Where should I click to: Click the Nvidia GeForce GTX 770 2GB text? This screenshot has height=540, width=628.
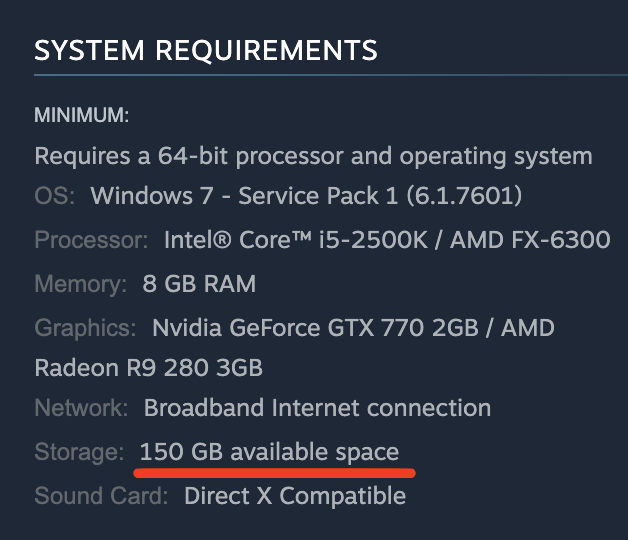[x=315, y=328]
